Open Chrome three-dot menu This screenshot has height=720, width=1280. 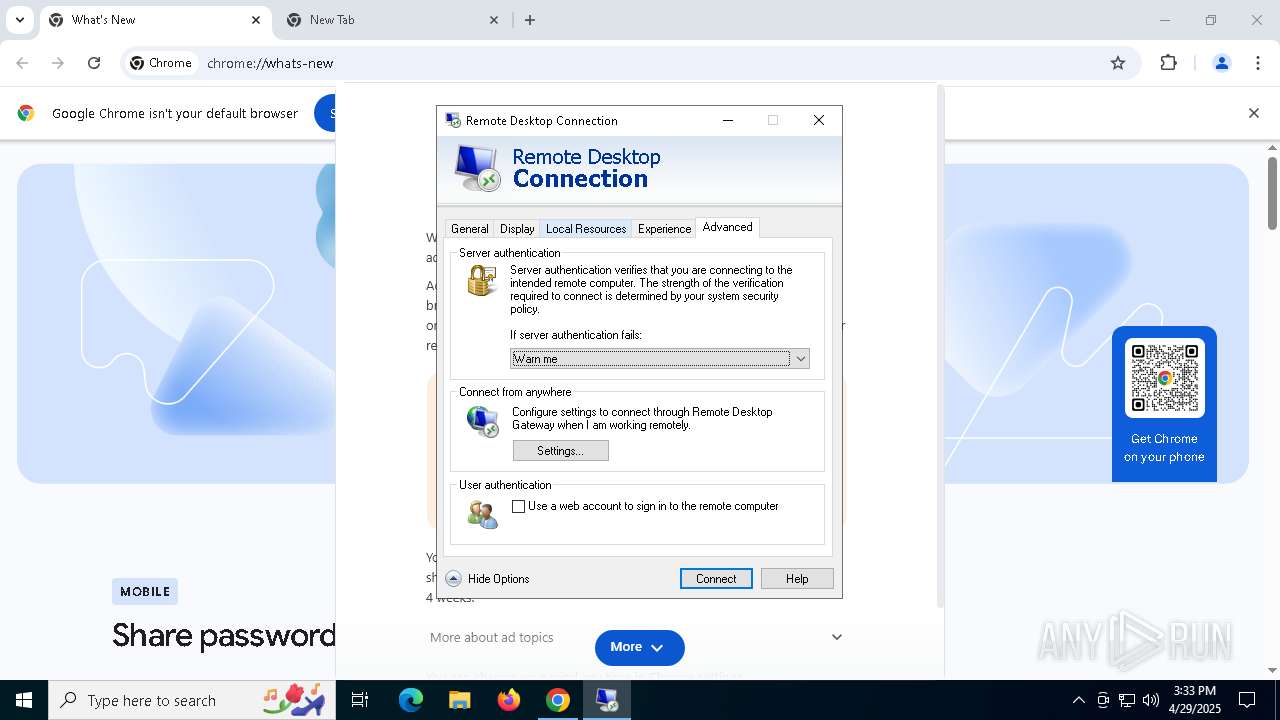tap(1258, 63)
